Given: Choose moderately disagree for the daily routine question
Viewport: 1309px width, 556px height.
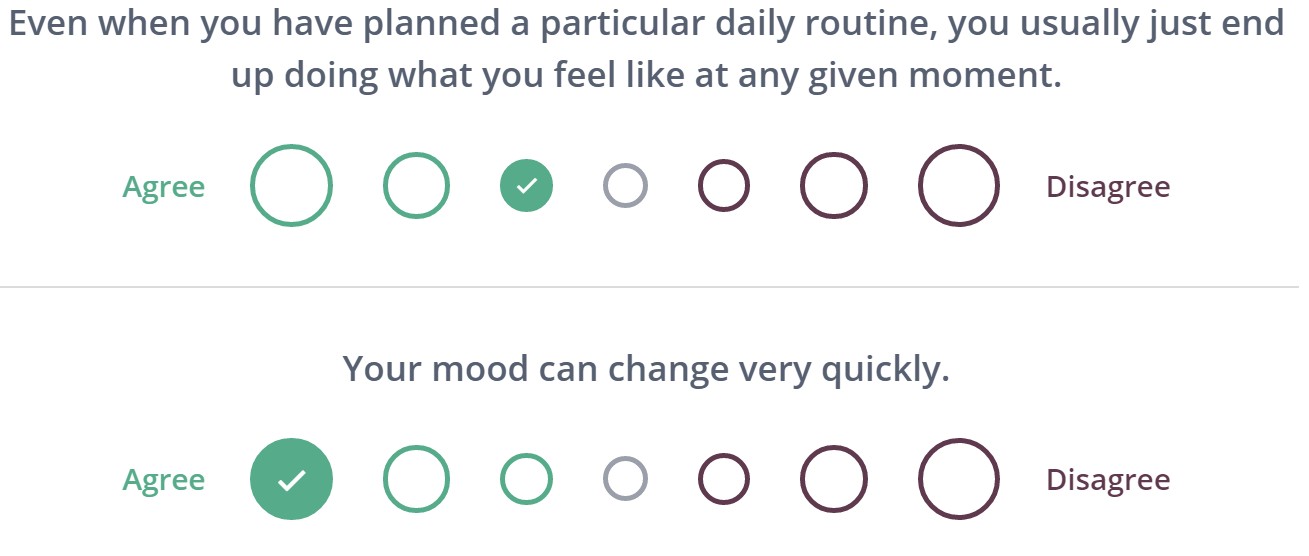Looking at the screenshot, I should (833, 186).
